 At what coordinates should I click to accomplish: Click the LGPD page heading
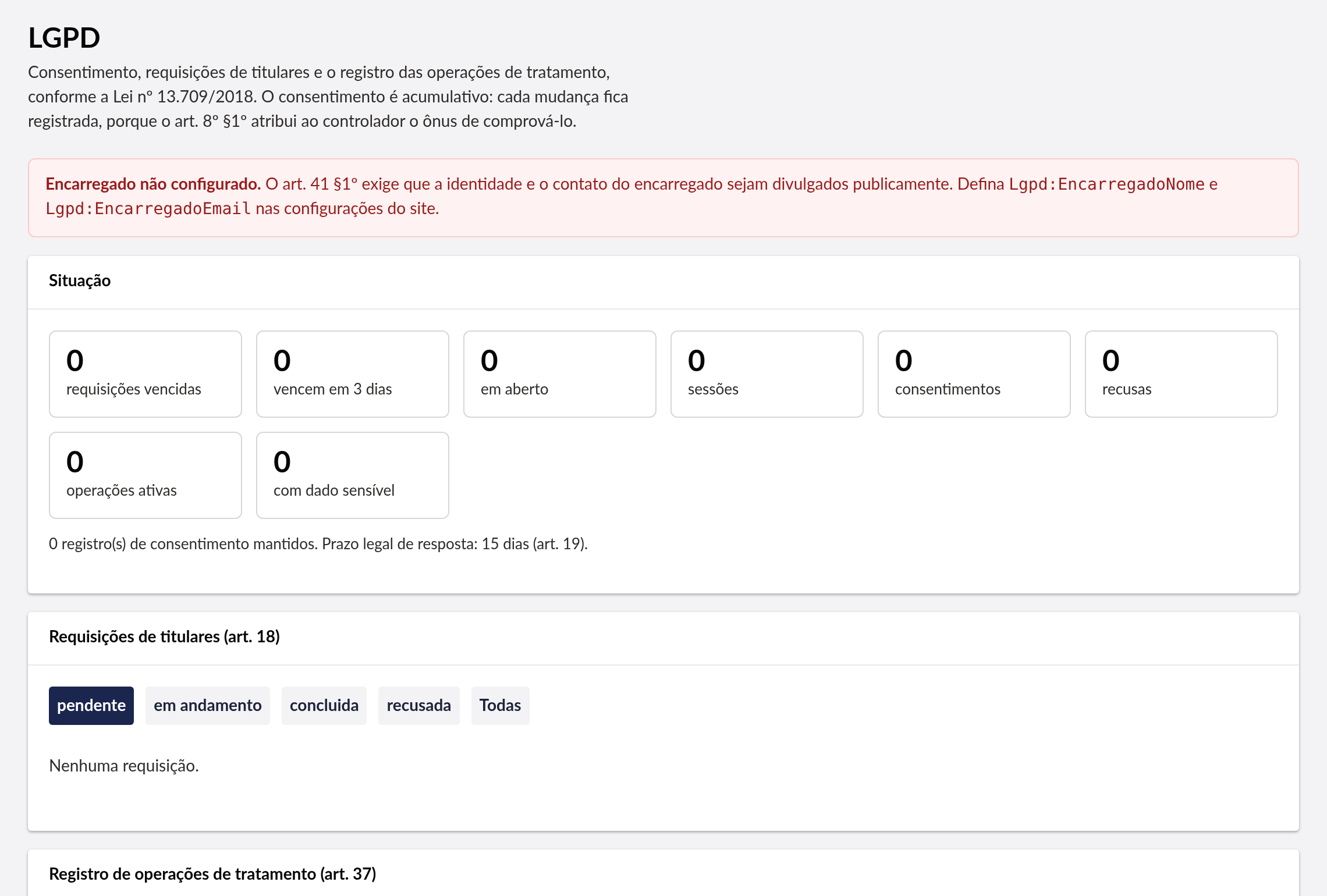pyautogui.click(x=64, y=38)
